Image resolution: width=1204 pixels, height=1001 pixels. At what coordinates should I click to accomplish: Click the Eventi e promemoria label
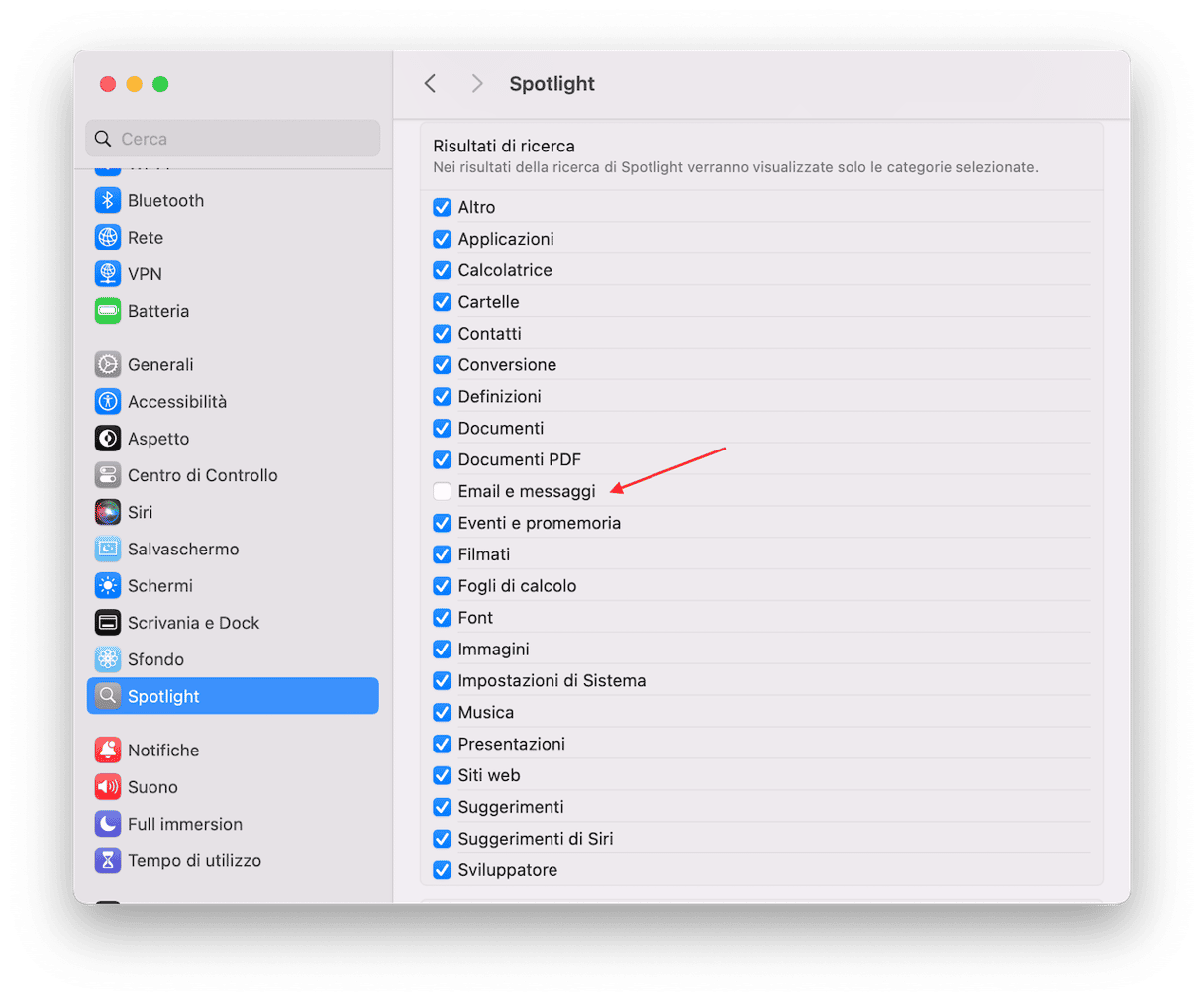point(540,523)
